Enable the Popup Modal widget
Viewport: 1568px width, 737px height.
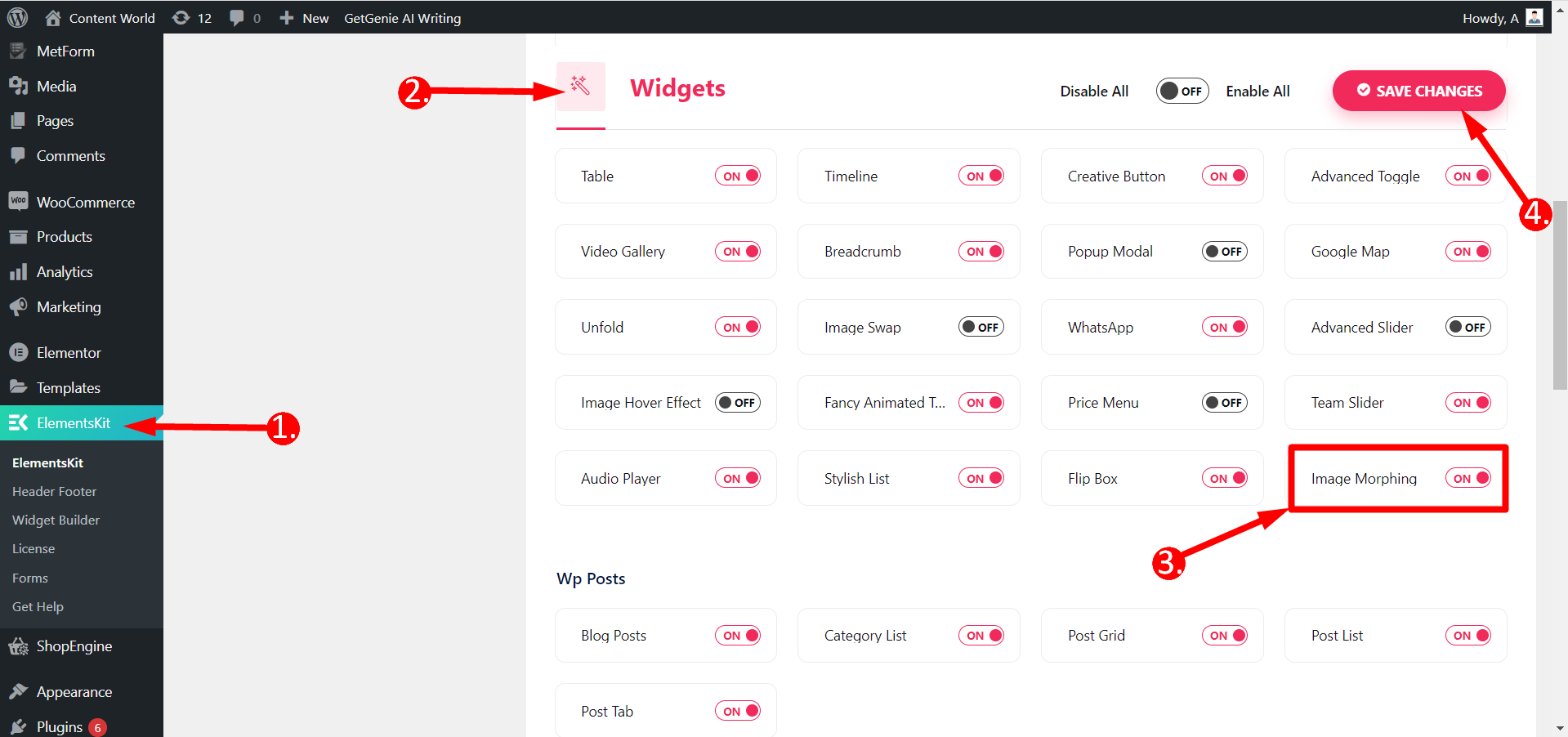[x=1225, y=251]
